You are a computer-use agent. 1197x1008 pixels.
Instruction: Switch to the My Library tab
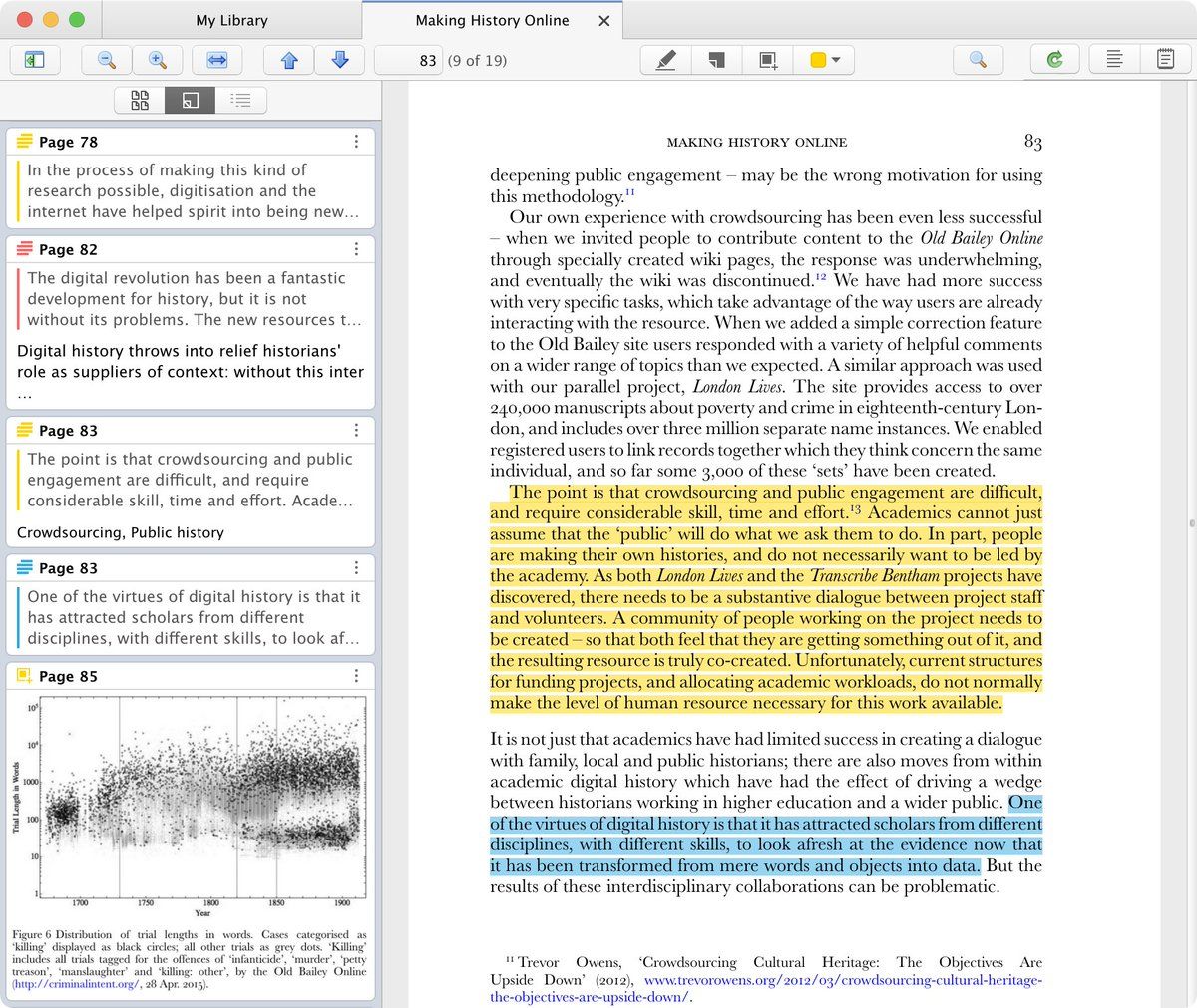231,20
